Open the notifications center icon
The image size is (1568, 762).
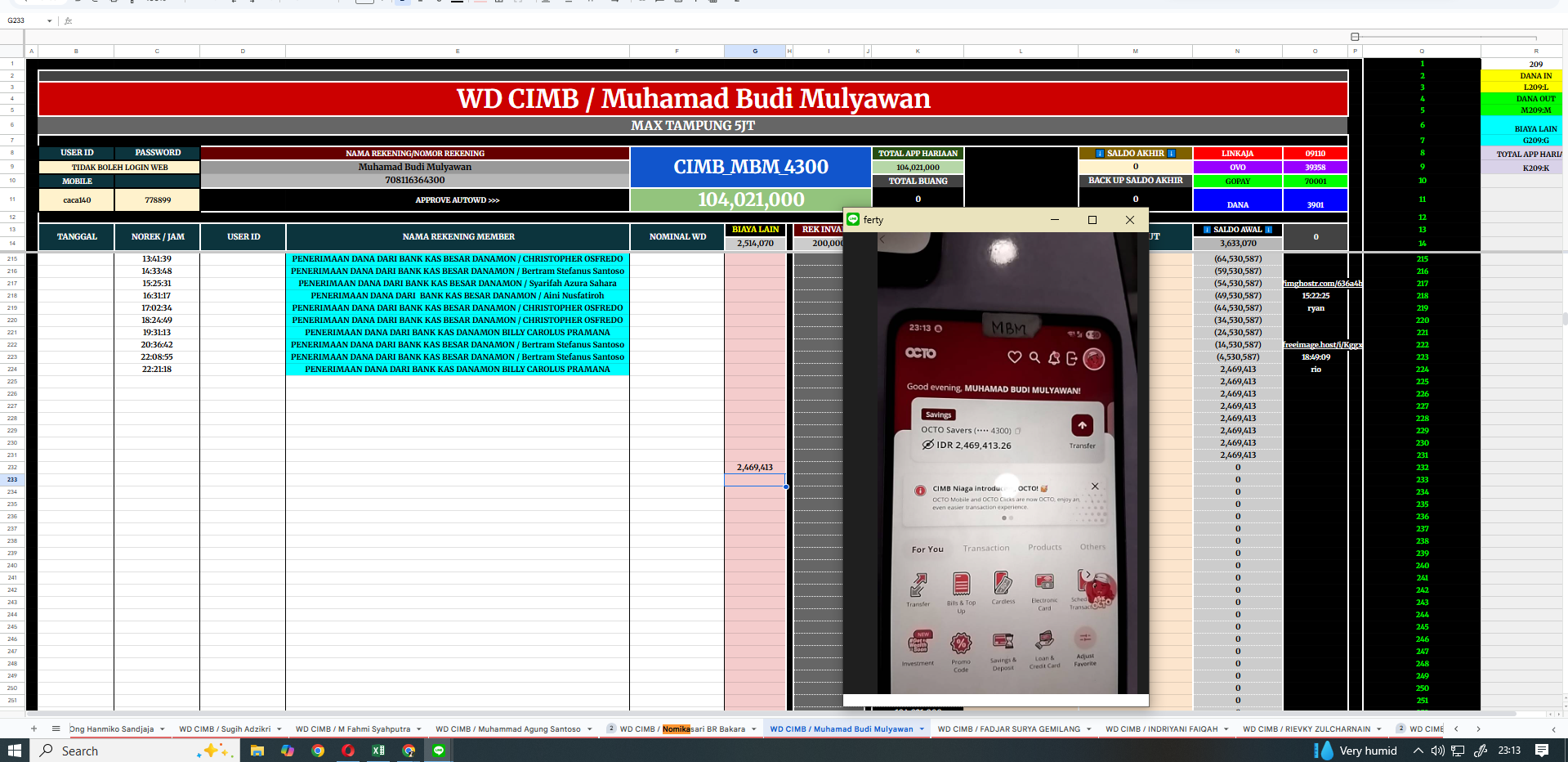(x=1542, y=751)
